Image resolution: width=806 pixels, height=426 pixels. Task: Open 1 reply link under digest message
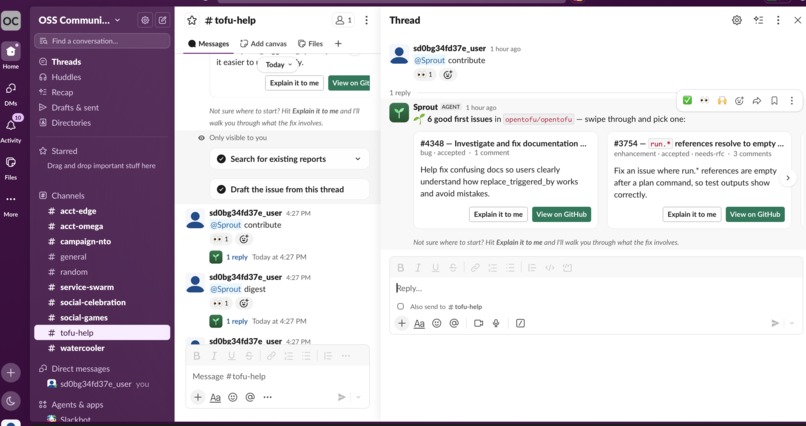237,321
